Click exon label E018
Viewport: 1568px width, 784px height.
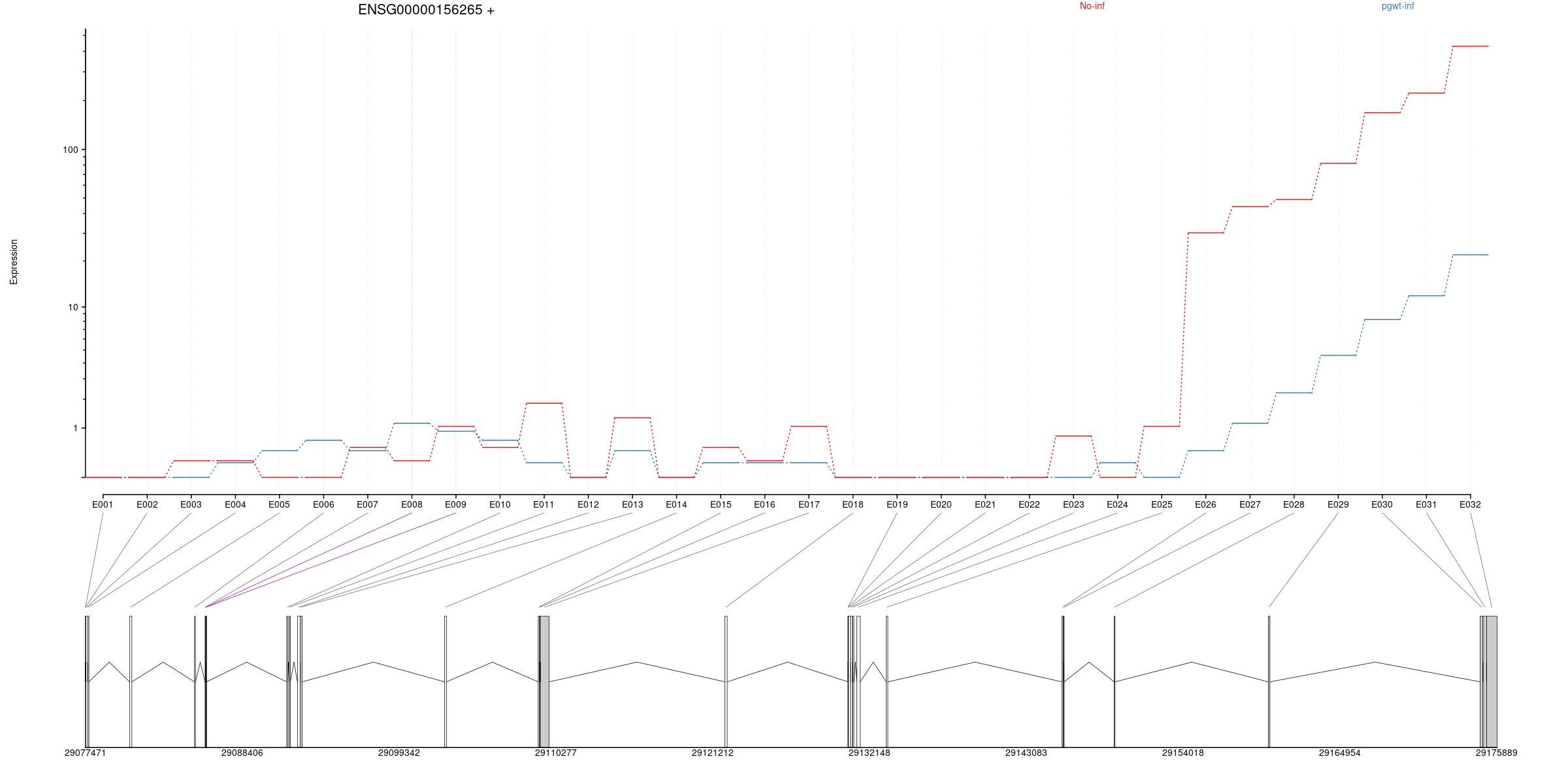point(853,504)
